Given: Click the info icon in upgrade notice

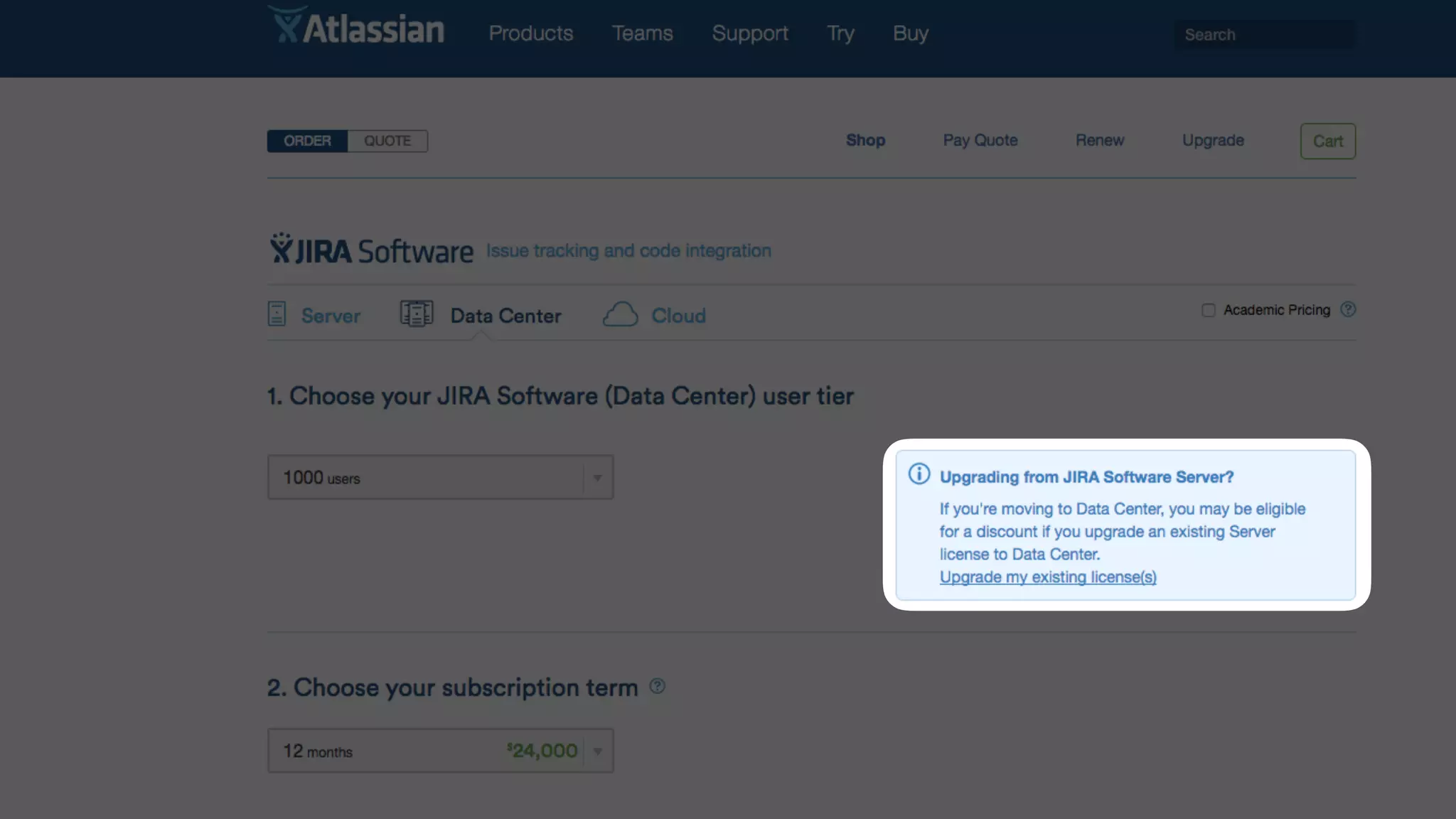Looking at the screenshot, I should coord(919,474).
